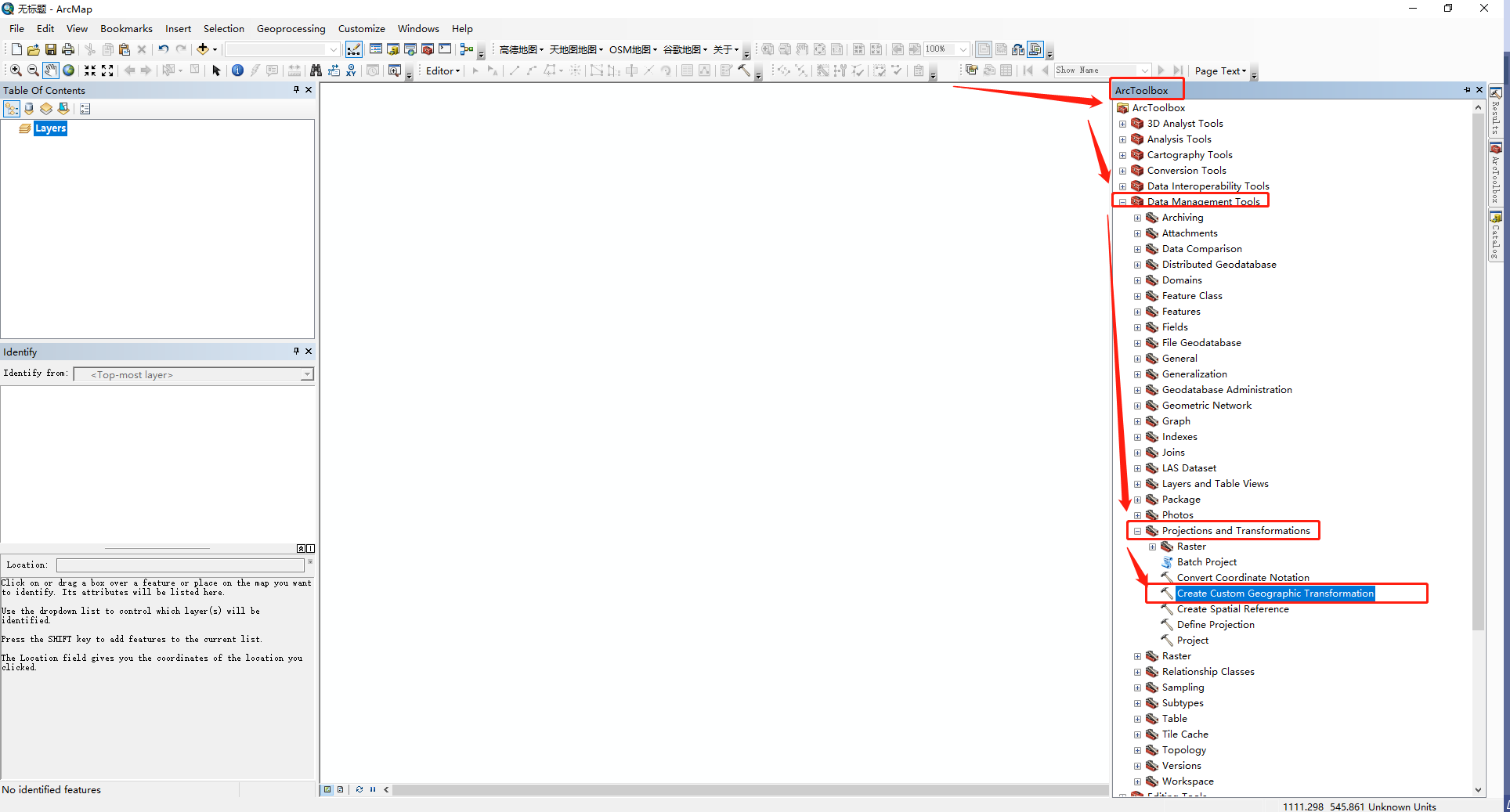
Task: Open the red ArcToolbox window icon
Action: tap(428, 49)
